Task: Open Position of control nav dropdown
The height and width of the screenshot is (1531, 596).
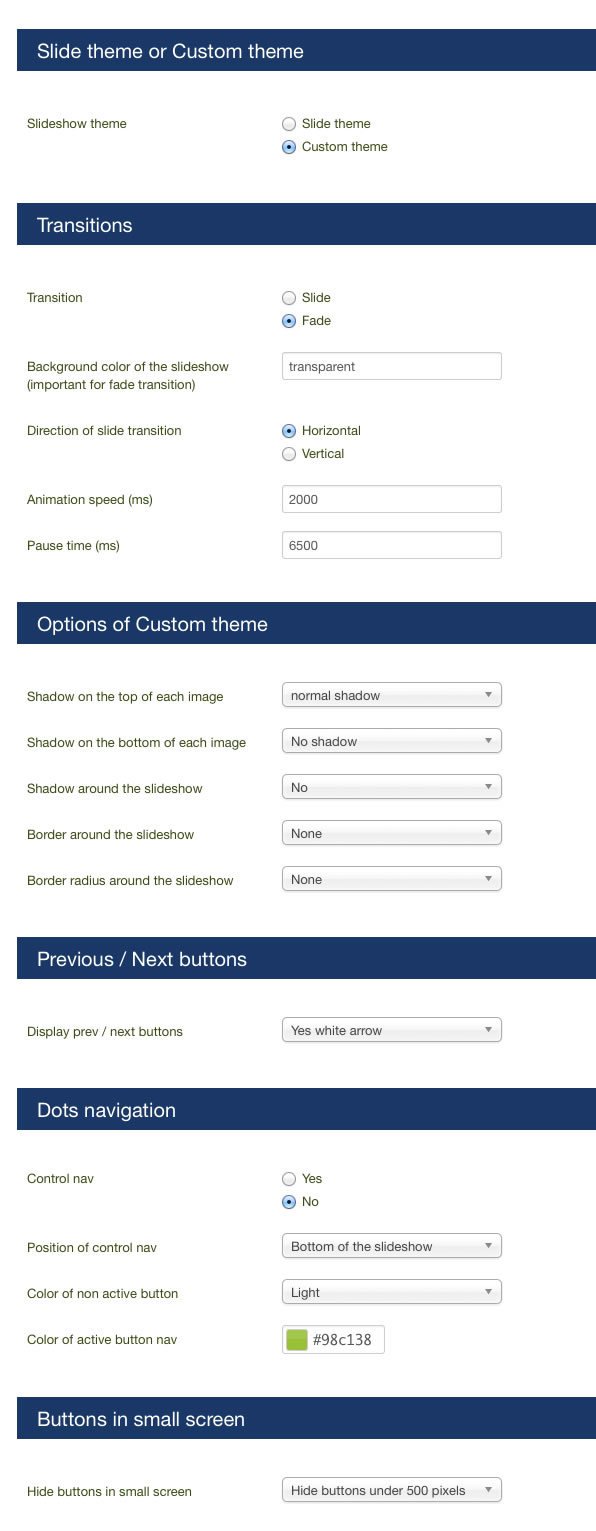Action: point(392,1246)
